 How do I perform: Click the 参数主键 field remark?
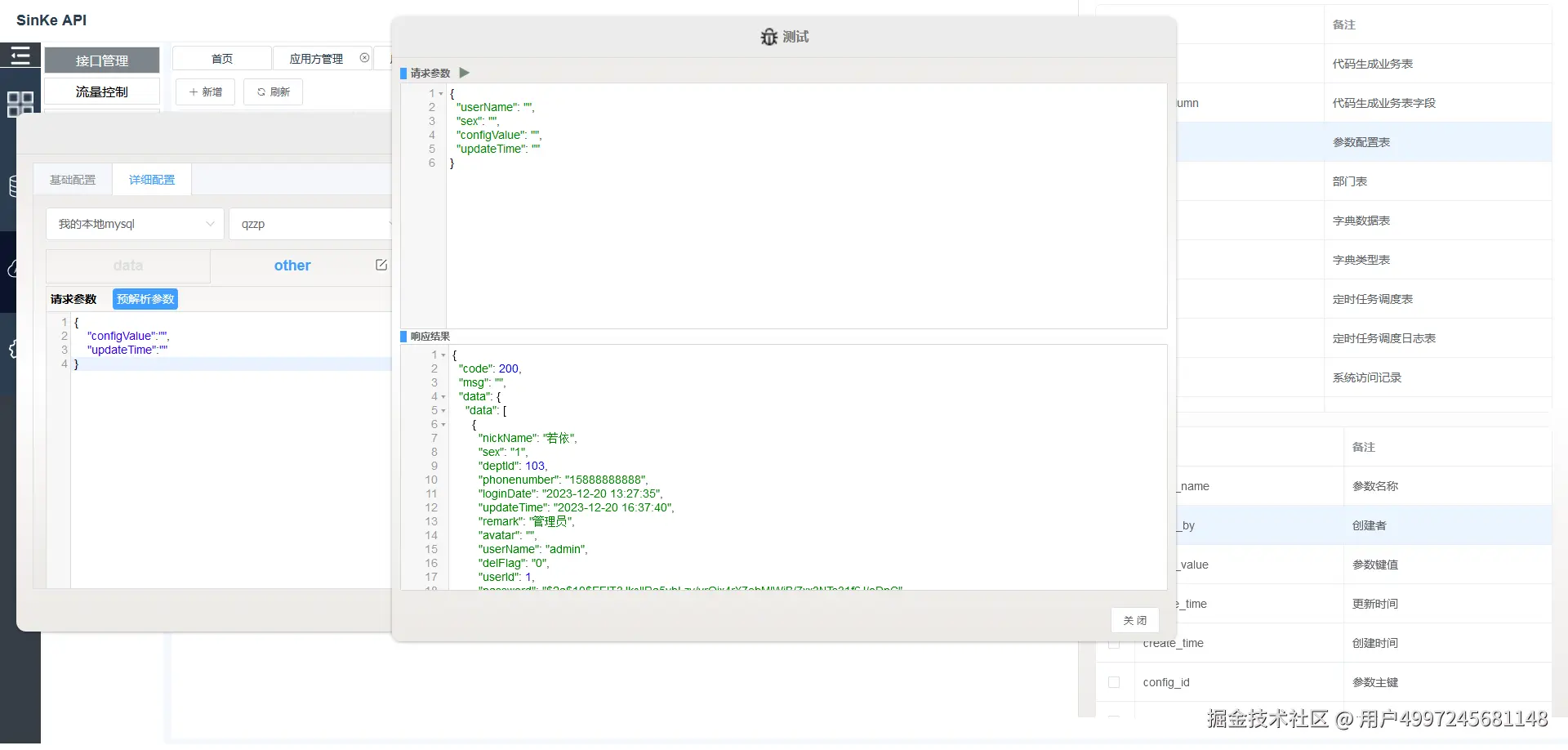click(1375, 682)
